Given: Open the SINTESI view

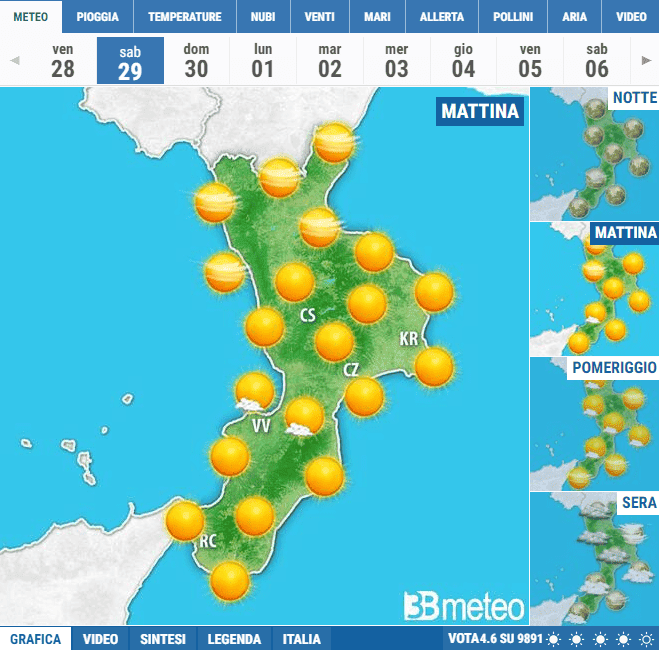Looking at the screenshot, I should tap(163, 639).
